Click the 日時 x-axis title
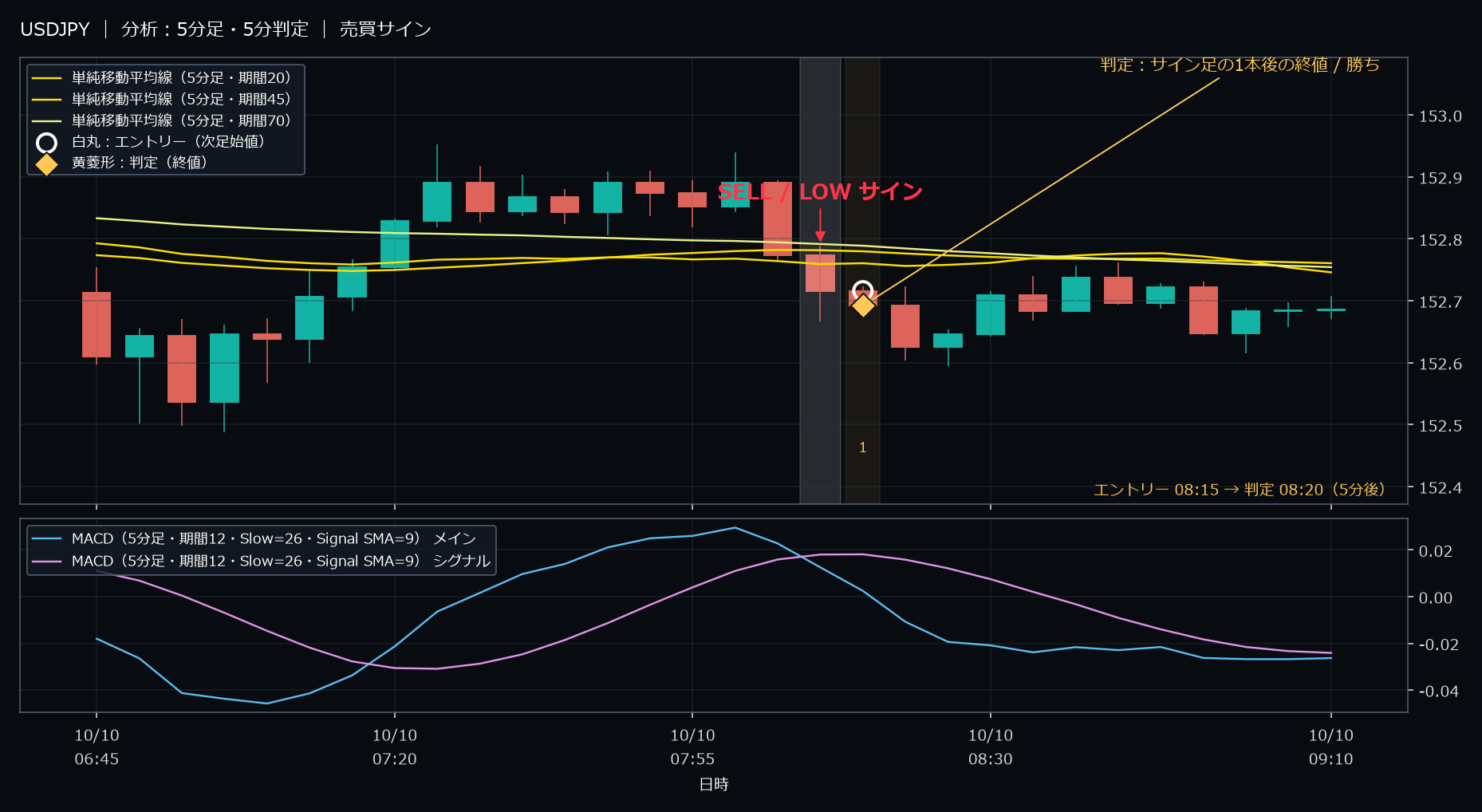Image resolution: width=1482 pixels, height=812 pixels. click(x=714, y=784)
